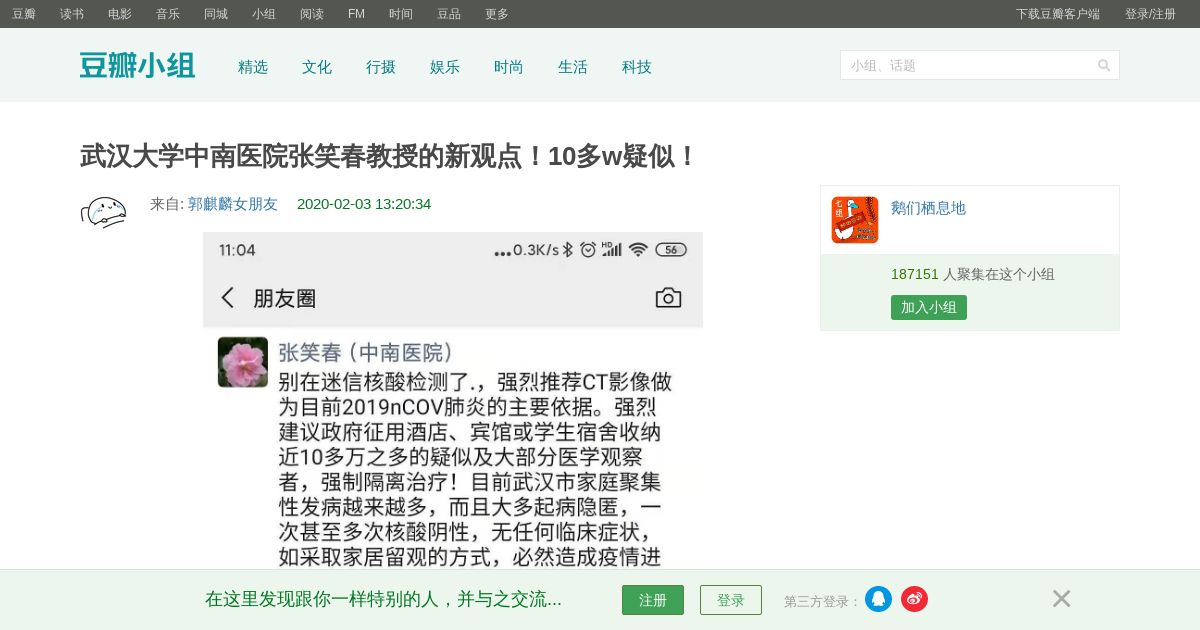The image size is (1200, 630).
Task: Click 登录/注册 in the top bar
Action: (x=1150, y=14)
